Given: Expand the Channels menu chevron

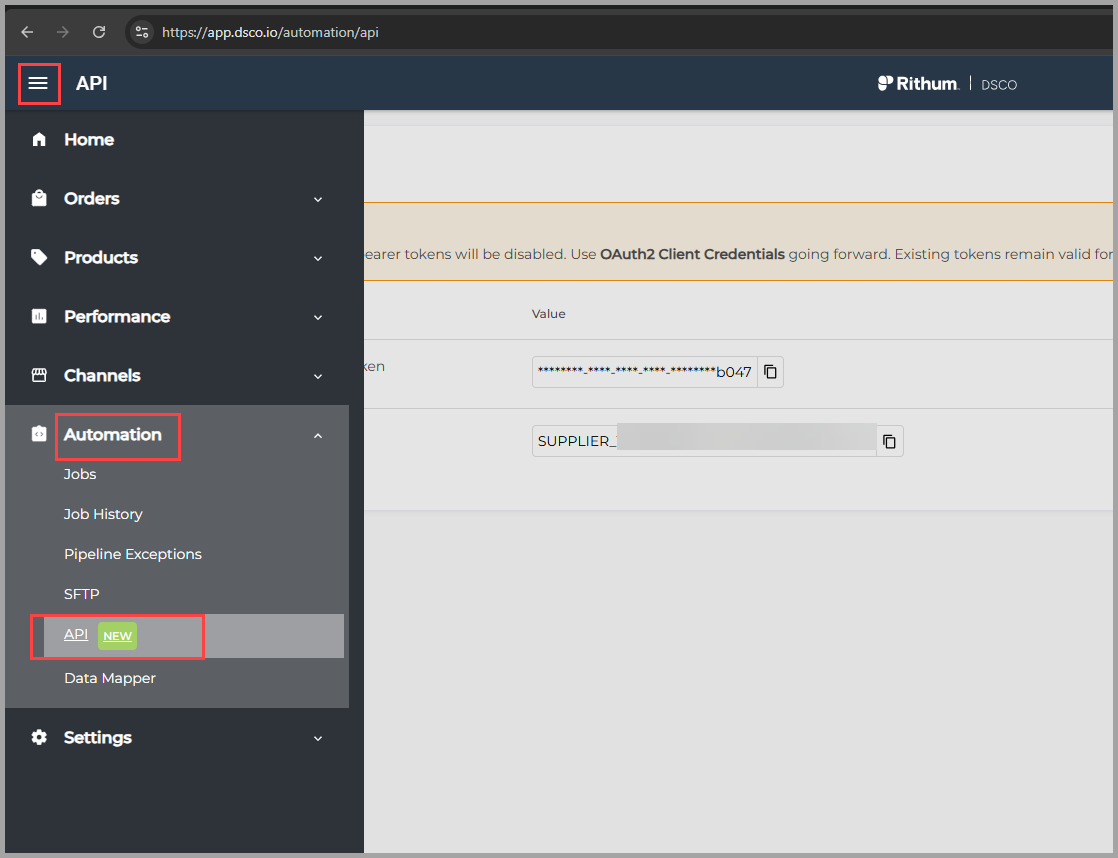Looking at the screenshot, I should (318, 377).
